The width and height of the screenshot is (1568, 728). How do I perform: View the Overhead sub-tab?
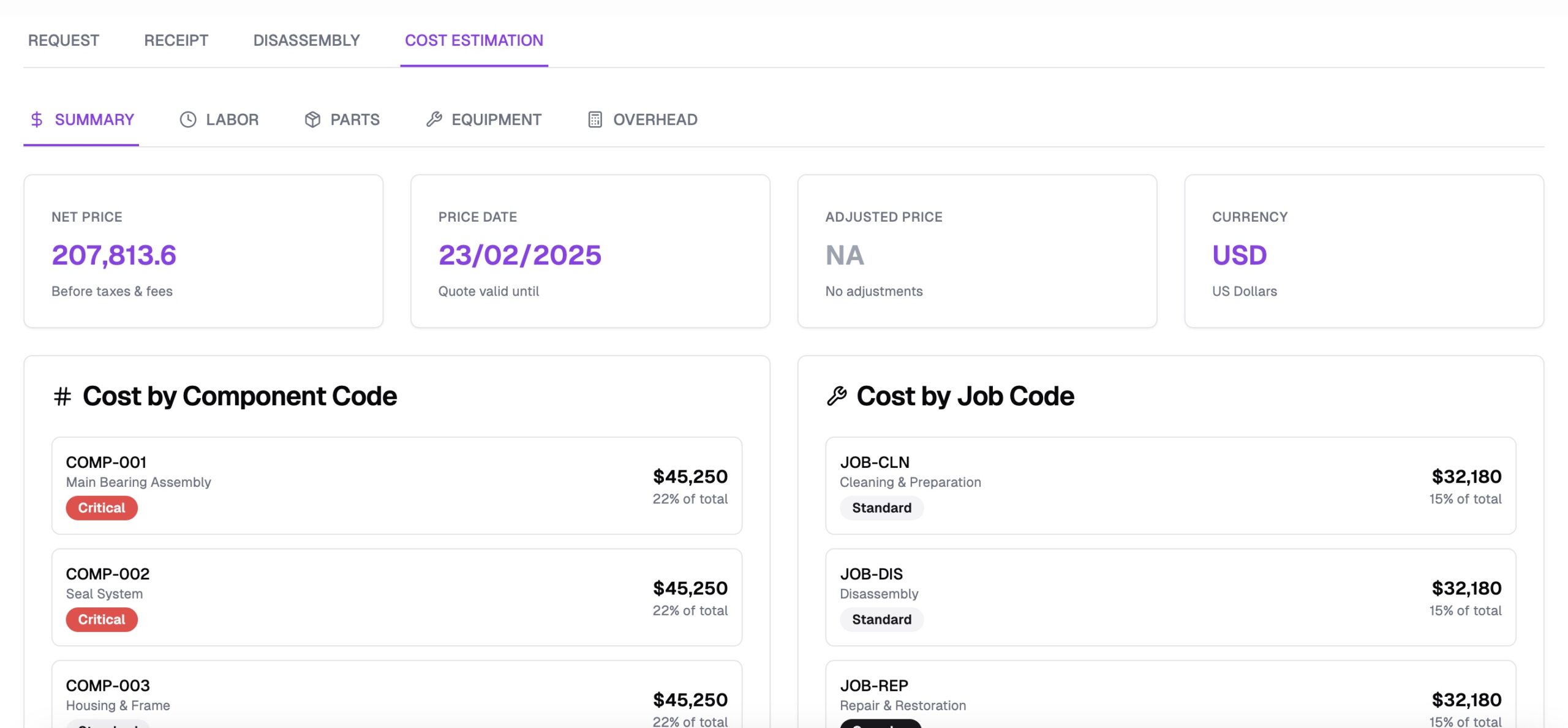[x=643, y=120]
